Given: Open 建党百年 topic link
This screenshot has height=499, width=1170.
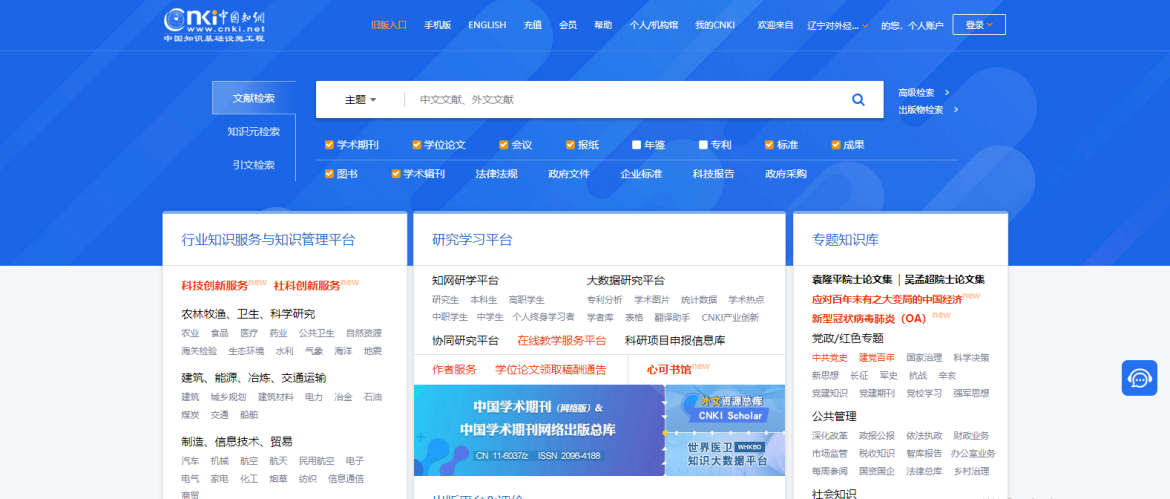Looking at the screenshot, I should (877, 357).
